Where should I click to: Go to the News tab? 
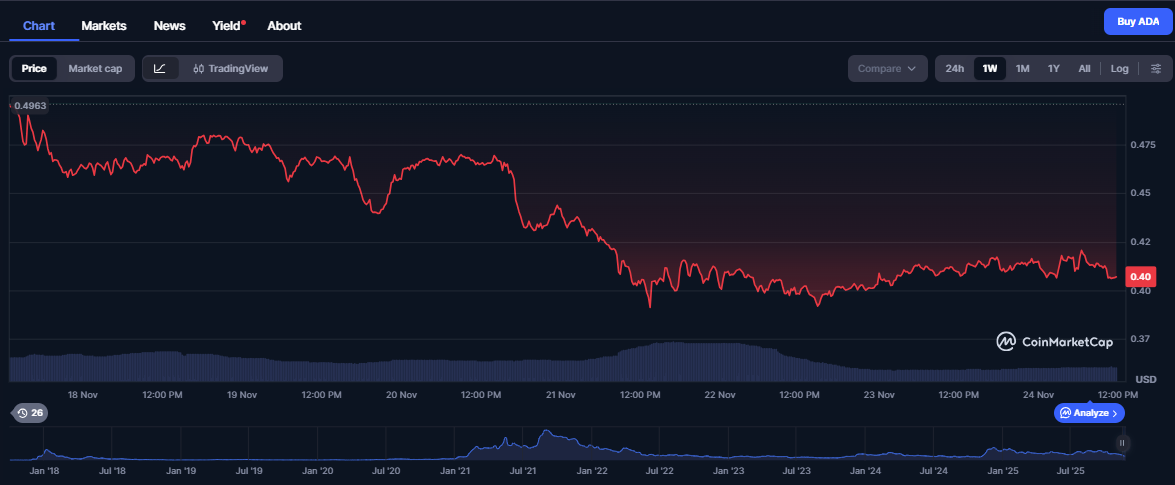tap(169, 25)
